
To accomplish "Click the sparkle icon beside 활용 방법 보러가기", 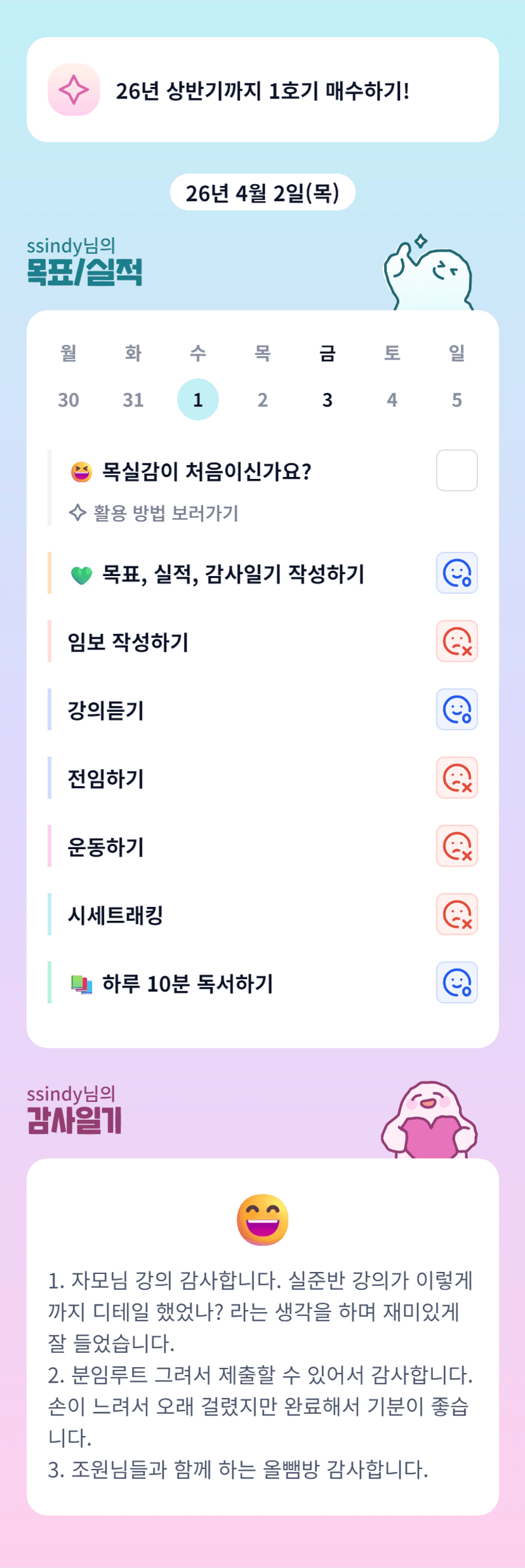I will tap(77, 513).
